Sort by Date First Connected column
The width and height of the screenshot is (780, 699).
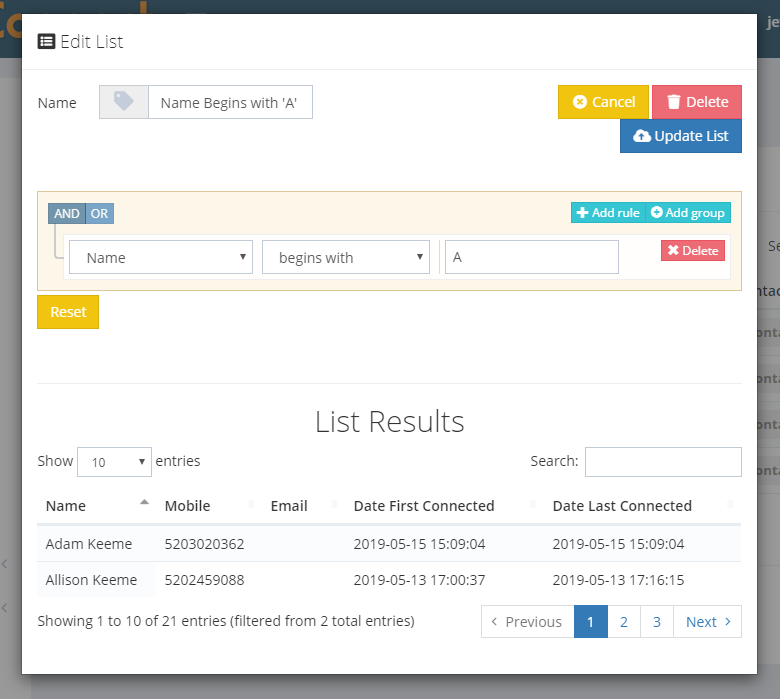click(444, 506)
